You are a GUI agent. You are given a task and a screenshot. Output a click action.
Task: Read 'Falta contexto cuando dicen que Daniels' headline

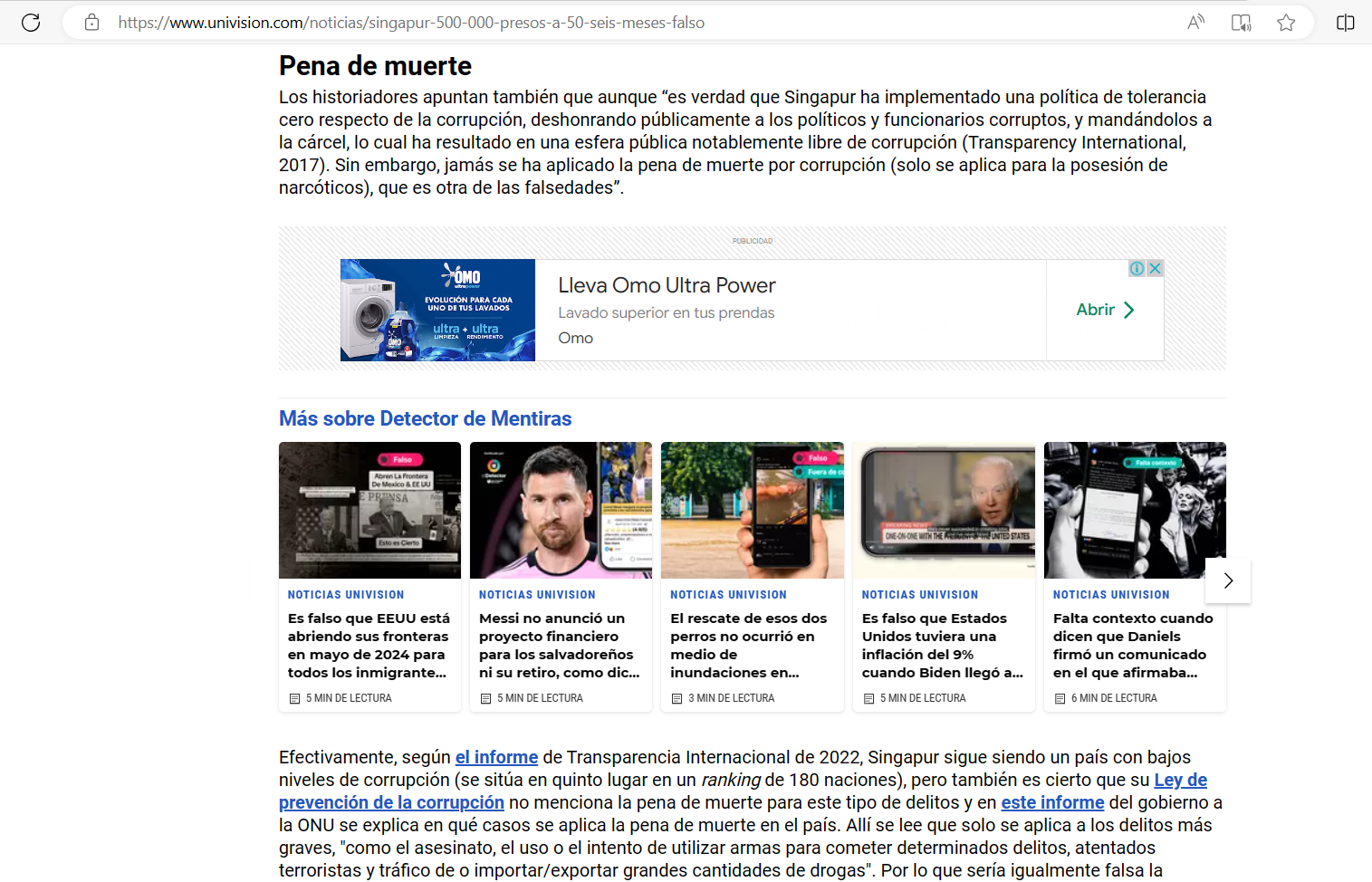tap(1133, 646)
